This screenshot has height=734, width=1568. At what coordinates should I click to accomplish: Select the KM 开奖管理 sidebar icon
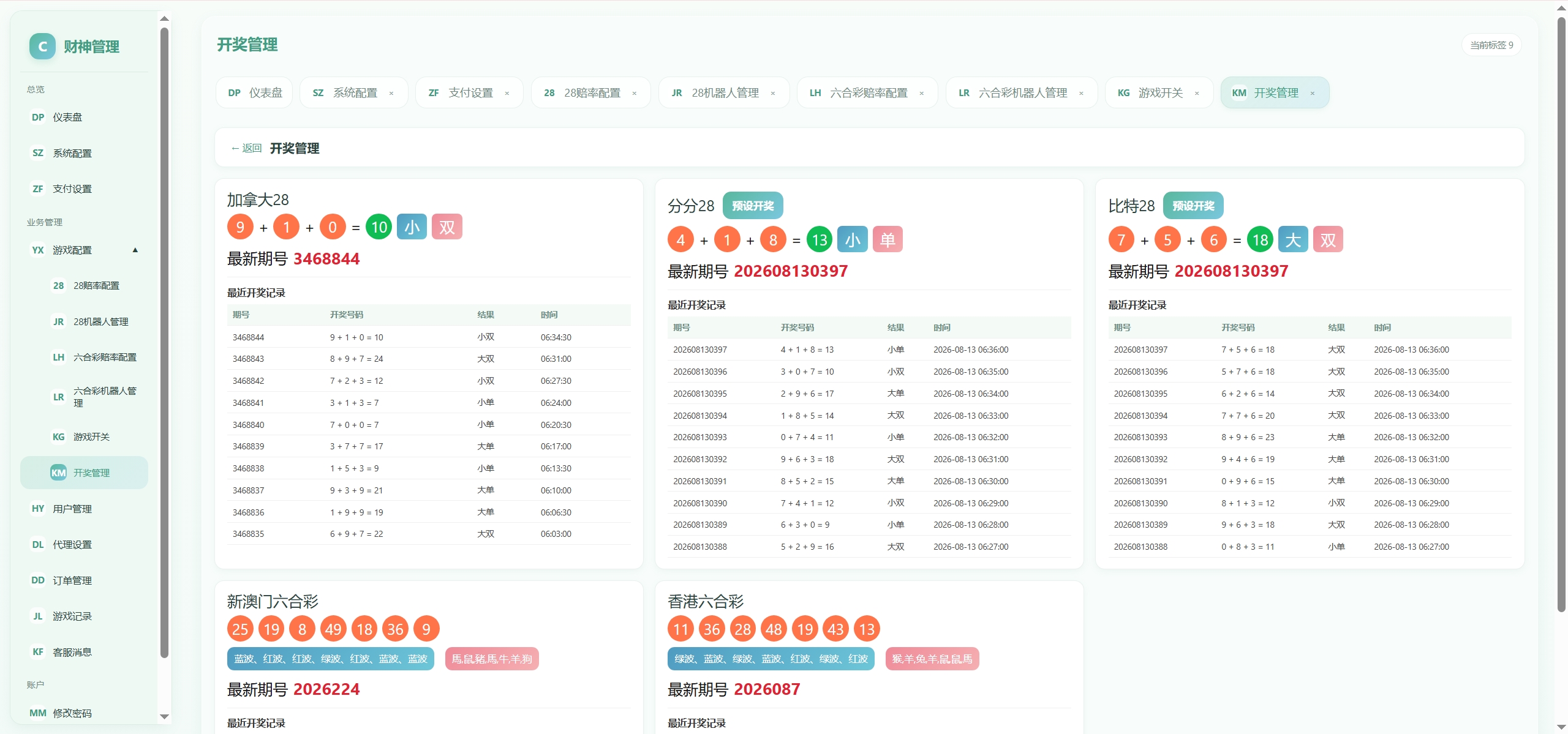[x=58, y=473]
